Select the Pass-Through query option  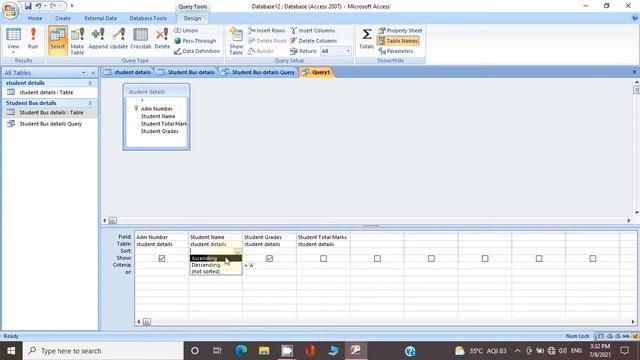195,41
